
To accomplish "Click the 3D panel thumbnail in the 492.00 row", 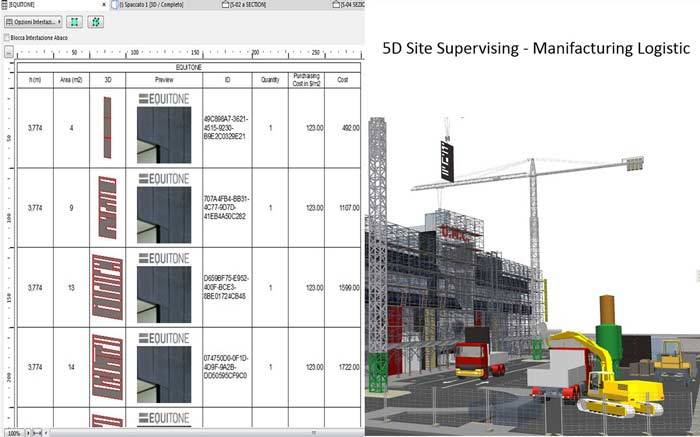I will [x=107, y=128].
